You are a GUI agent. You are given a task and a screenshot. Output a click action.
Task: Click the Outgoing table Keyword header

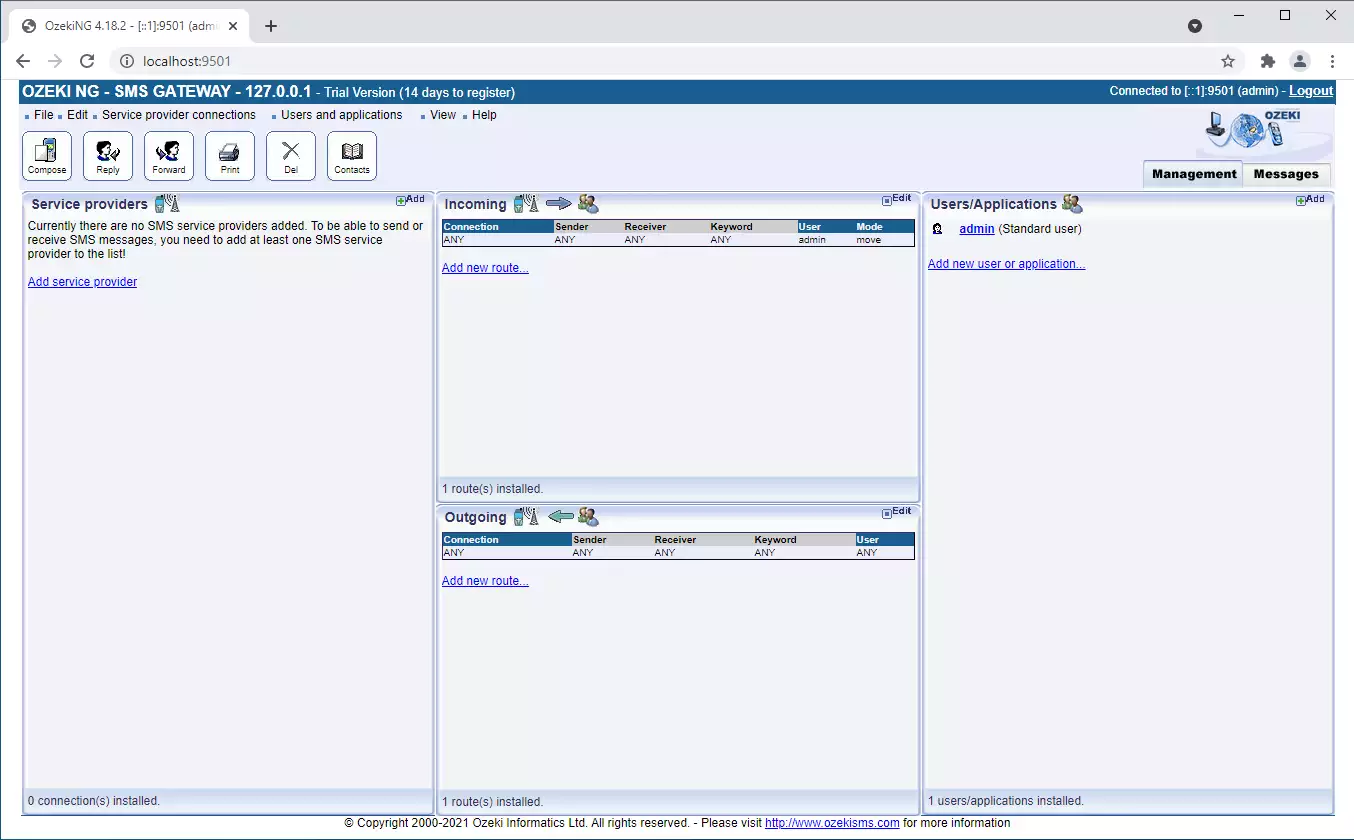tap(803, 540)
